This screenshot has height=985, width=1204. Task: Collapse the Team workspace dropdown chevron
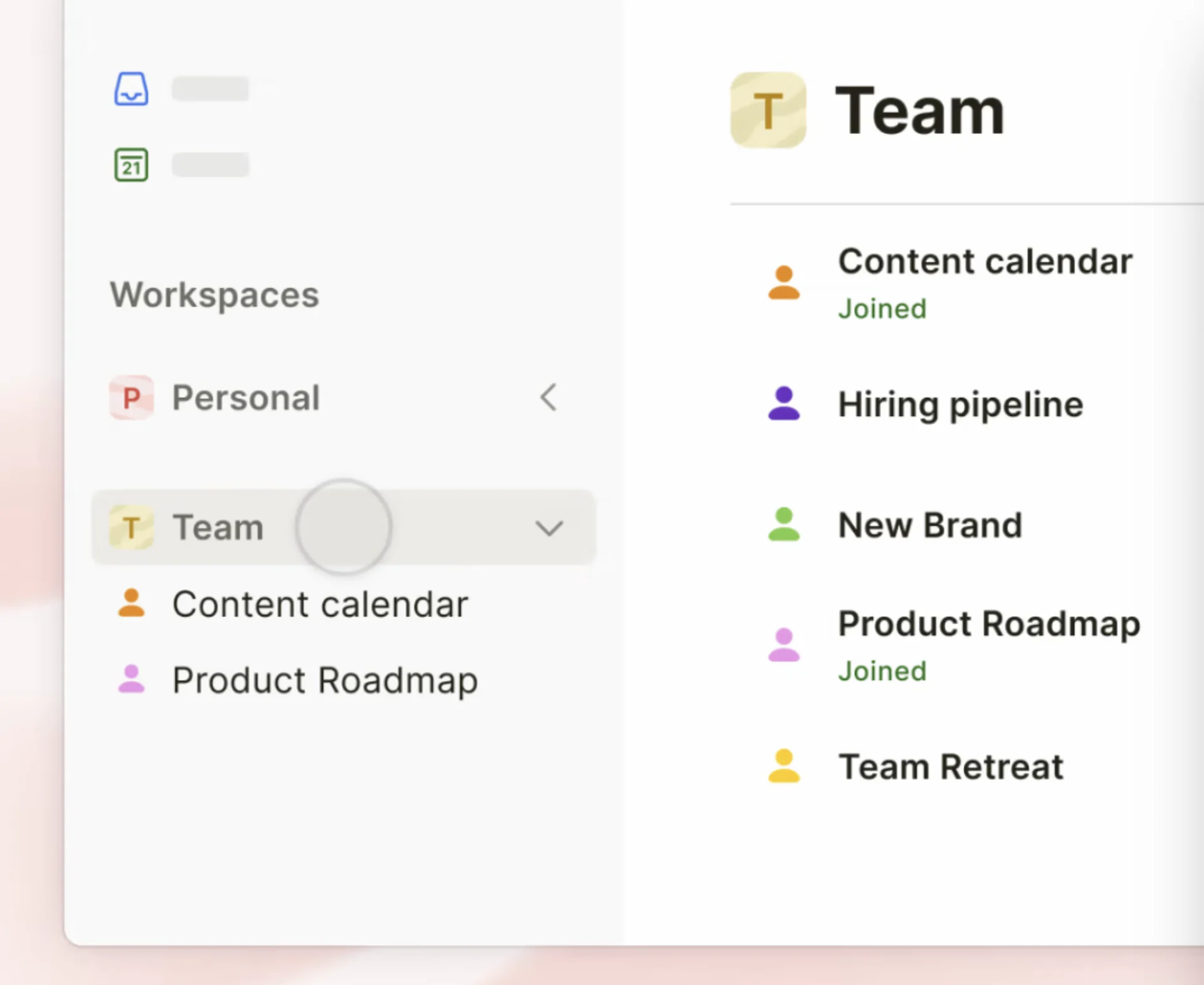click(549, 527)
